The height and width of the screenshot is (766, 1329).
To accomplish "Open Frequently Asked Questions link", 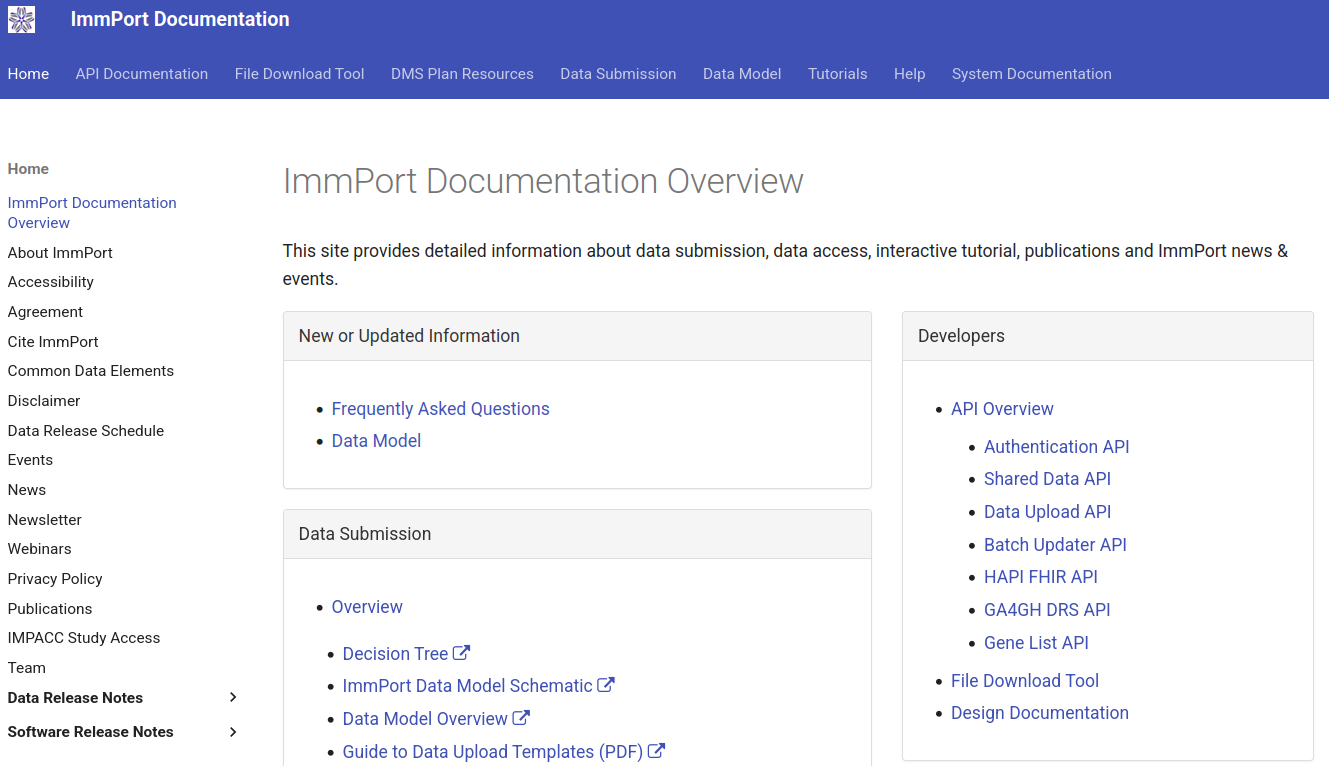I will 441,409.
